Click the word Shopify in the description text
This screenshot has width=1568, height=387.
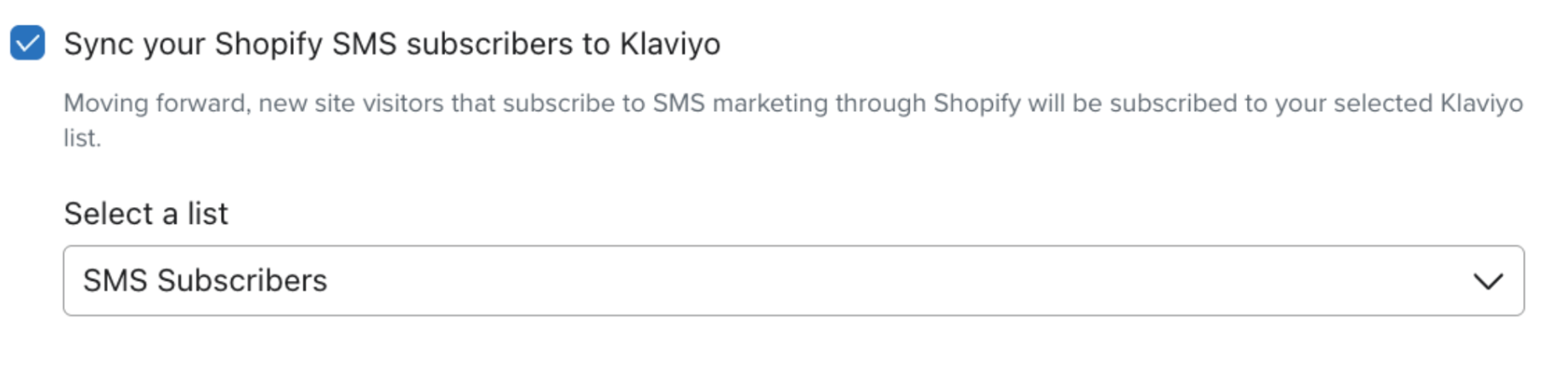pyautogui.click(x=977, y=104)
